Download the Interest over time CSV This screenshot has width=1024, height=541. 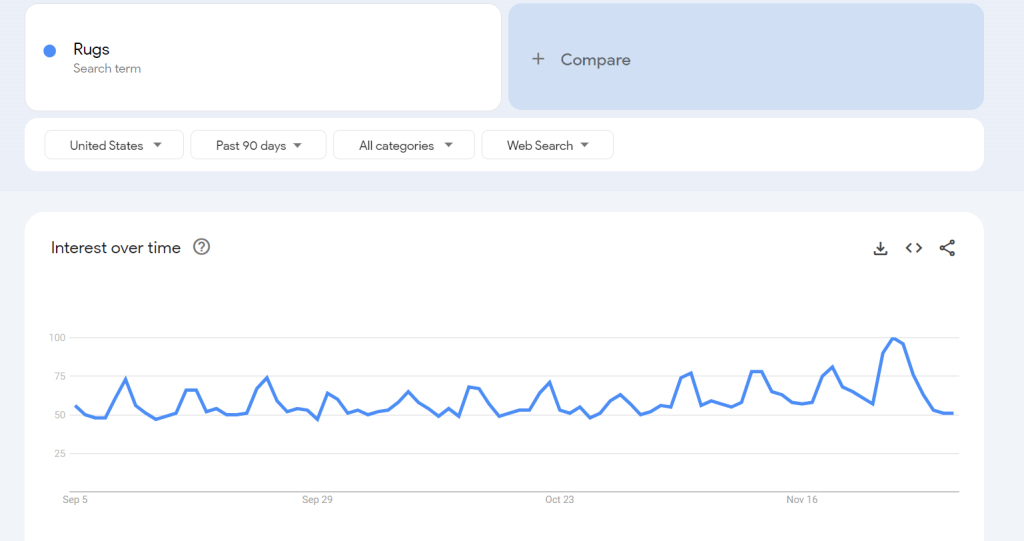pyautogui.click(x=880, y=248)
